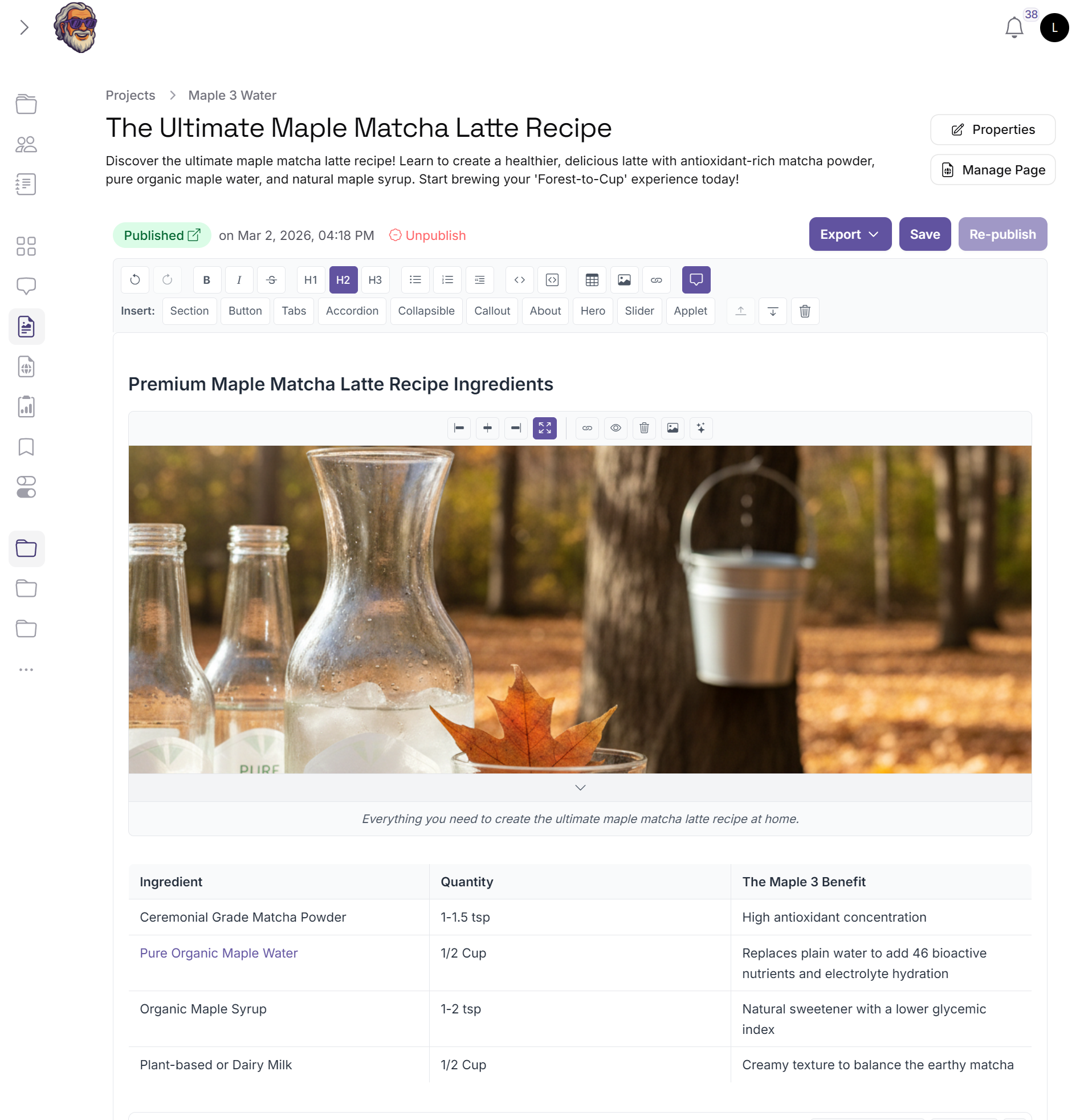Image resolution: width=1084 pixels, height=1120 pixels.
Task: Expand the left sidebar with chevron
Action: (x=24, y=27)
